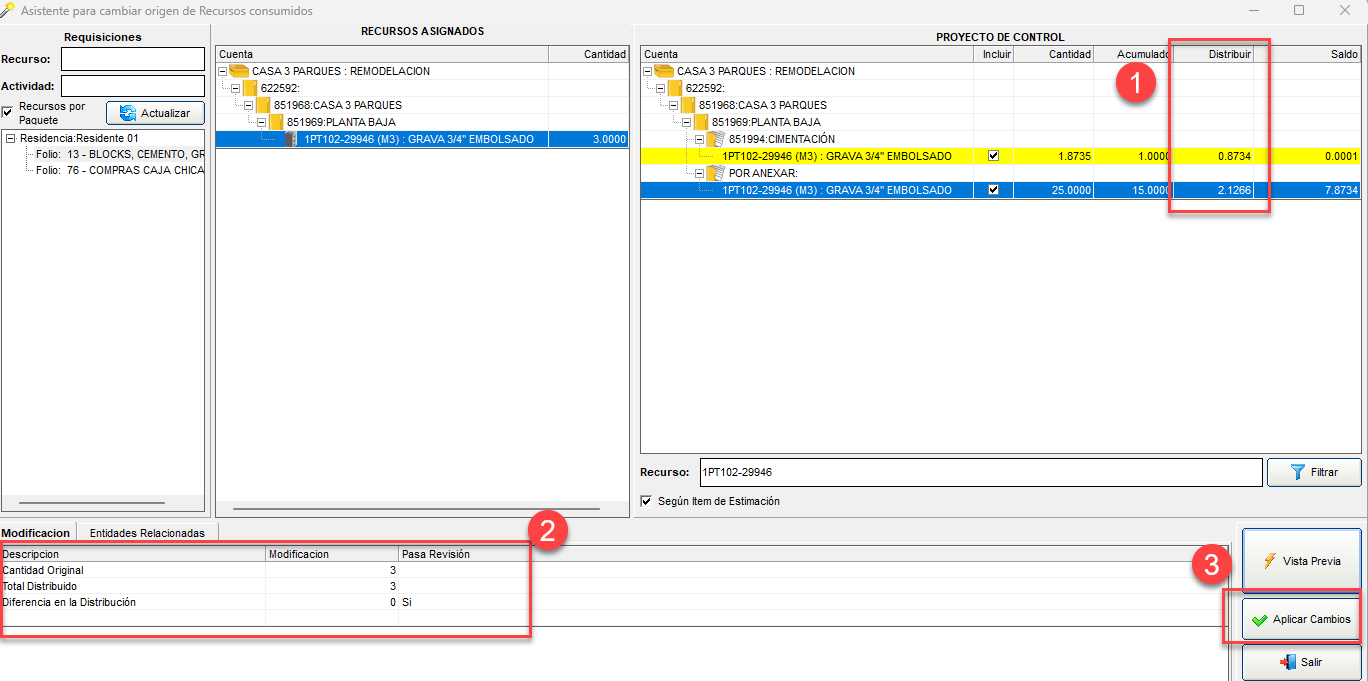Viewport: 1368px width, 681px height.
Task: Click the POR ANEXAR document icon
Action: (715, 173)
